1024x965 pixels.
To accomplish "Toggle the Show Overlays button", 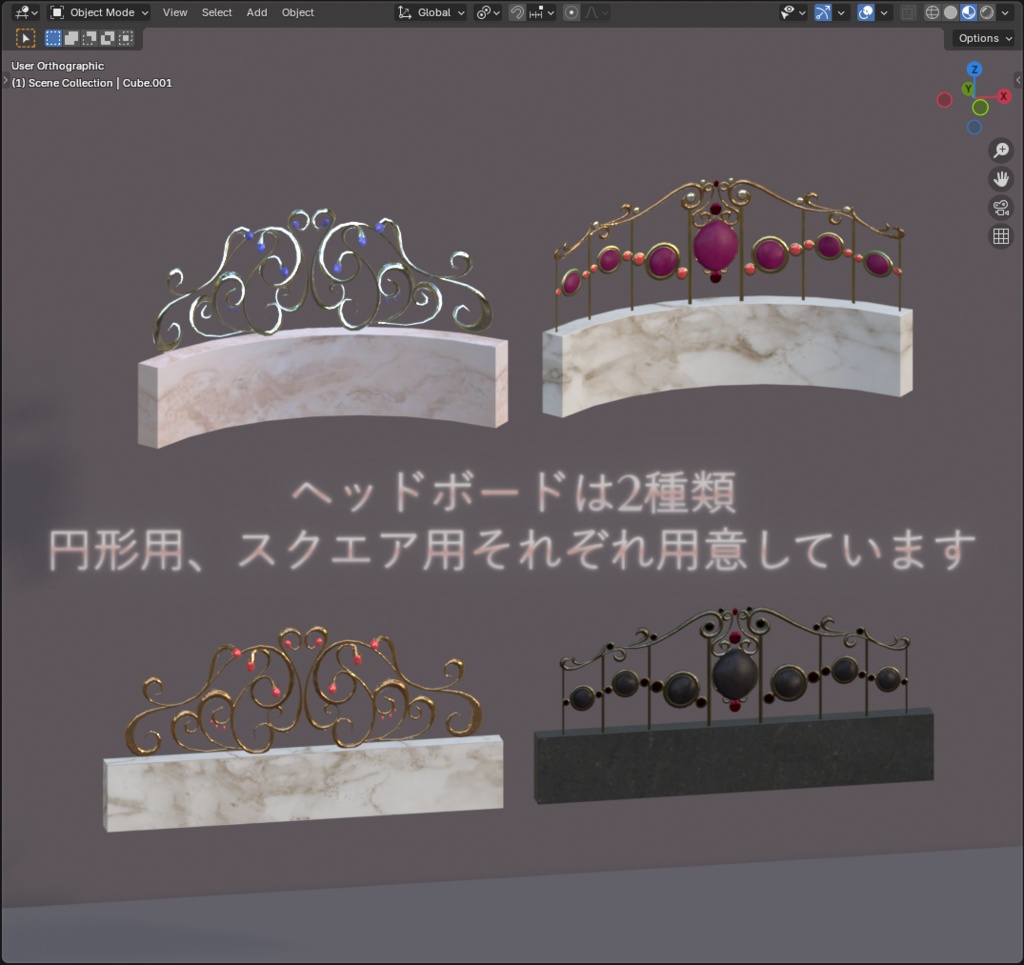I will (x=866, y=12).
